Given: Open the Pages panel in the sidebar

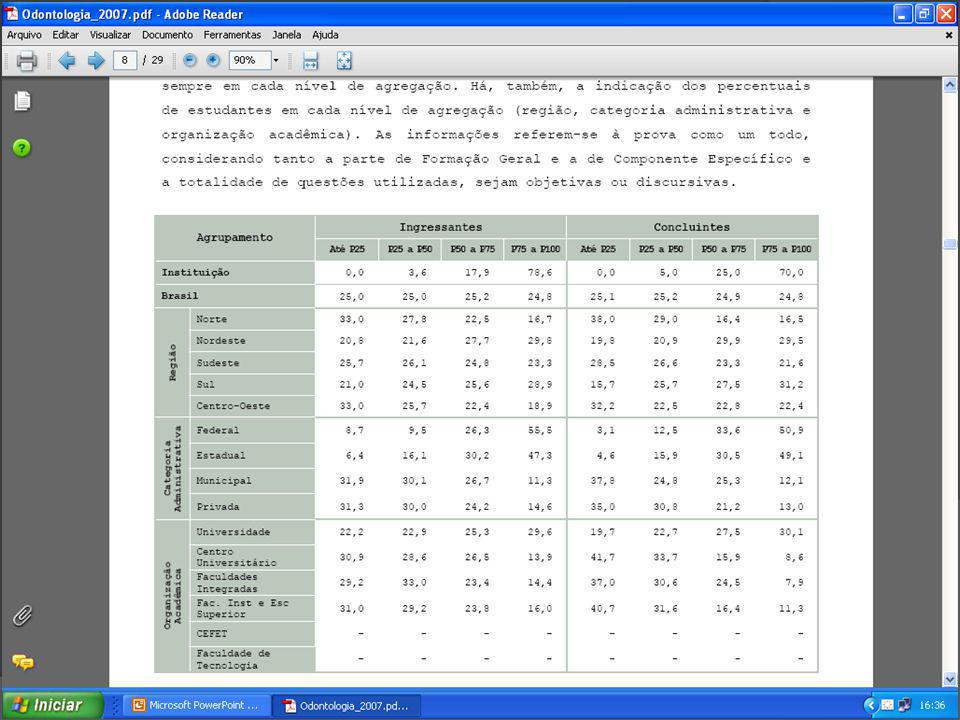Looking at the screenshot, I should (22, 101).
